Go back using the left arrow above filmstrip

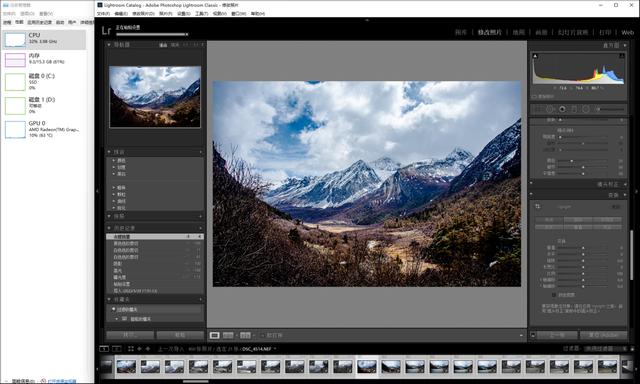[x=140, y=348]
